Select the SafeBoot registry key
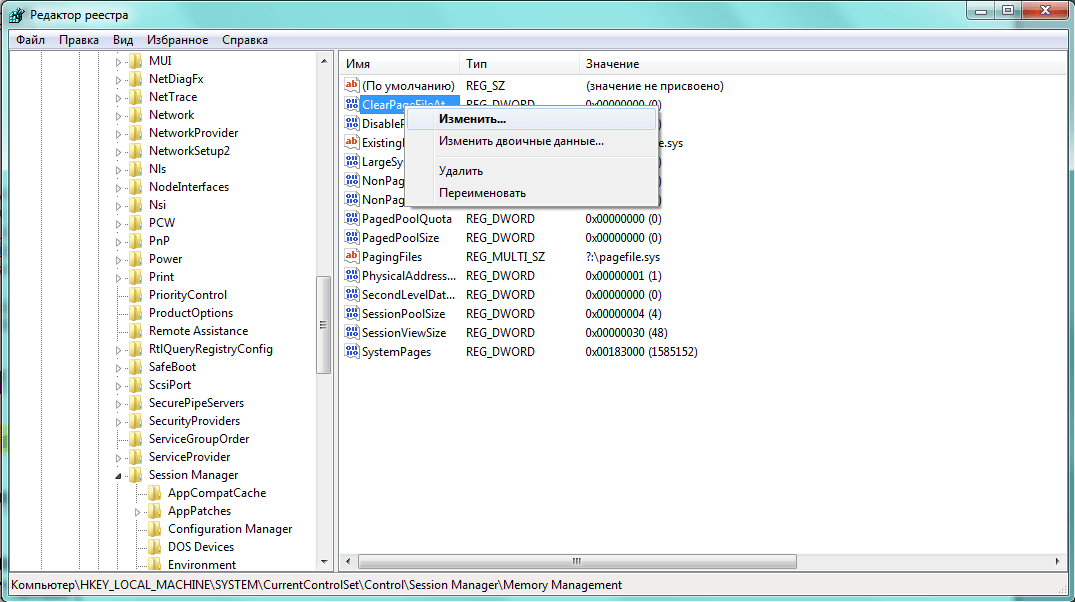The width and height of the screenshot is (1075, 602). 170,367
